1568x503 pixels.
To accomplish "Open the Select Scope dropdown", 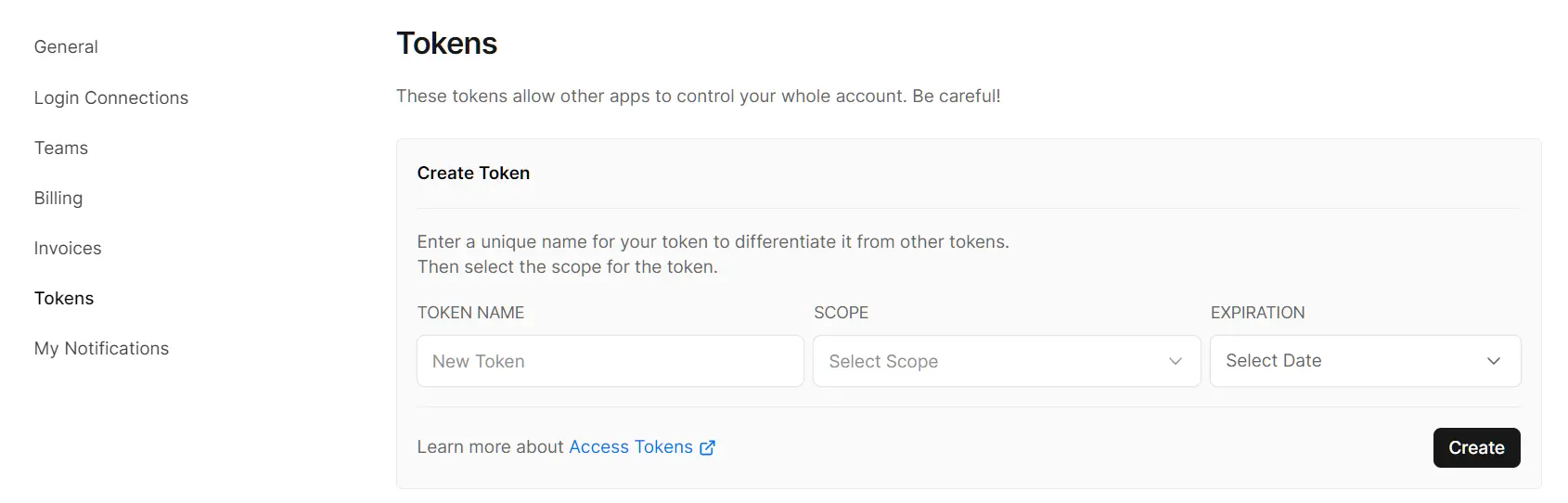I will [x=1007, y=361].
